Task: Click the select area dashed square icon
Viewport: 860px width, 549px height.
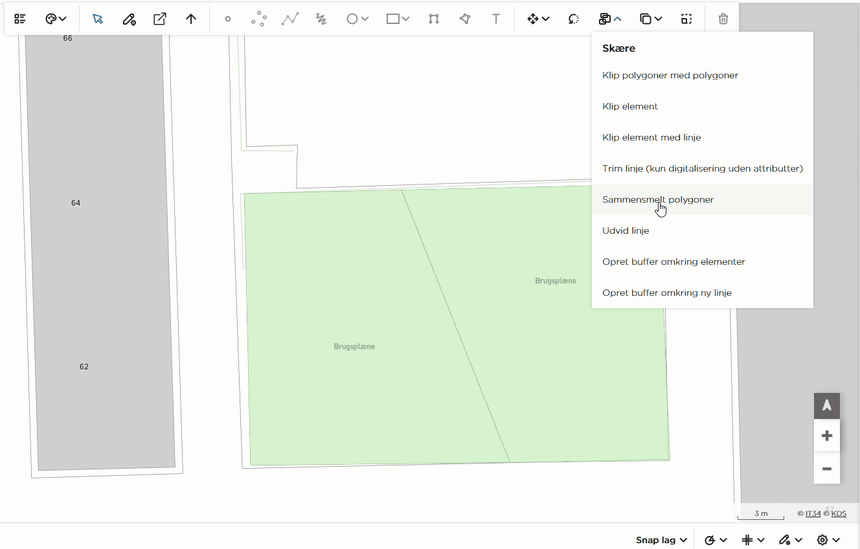Action: point(686,19)
